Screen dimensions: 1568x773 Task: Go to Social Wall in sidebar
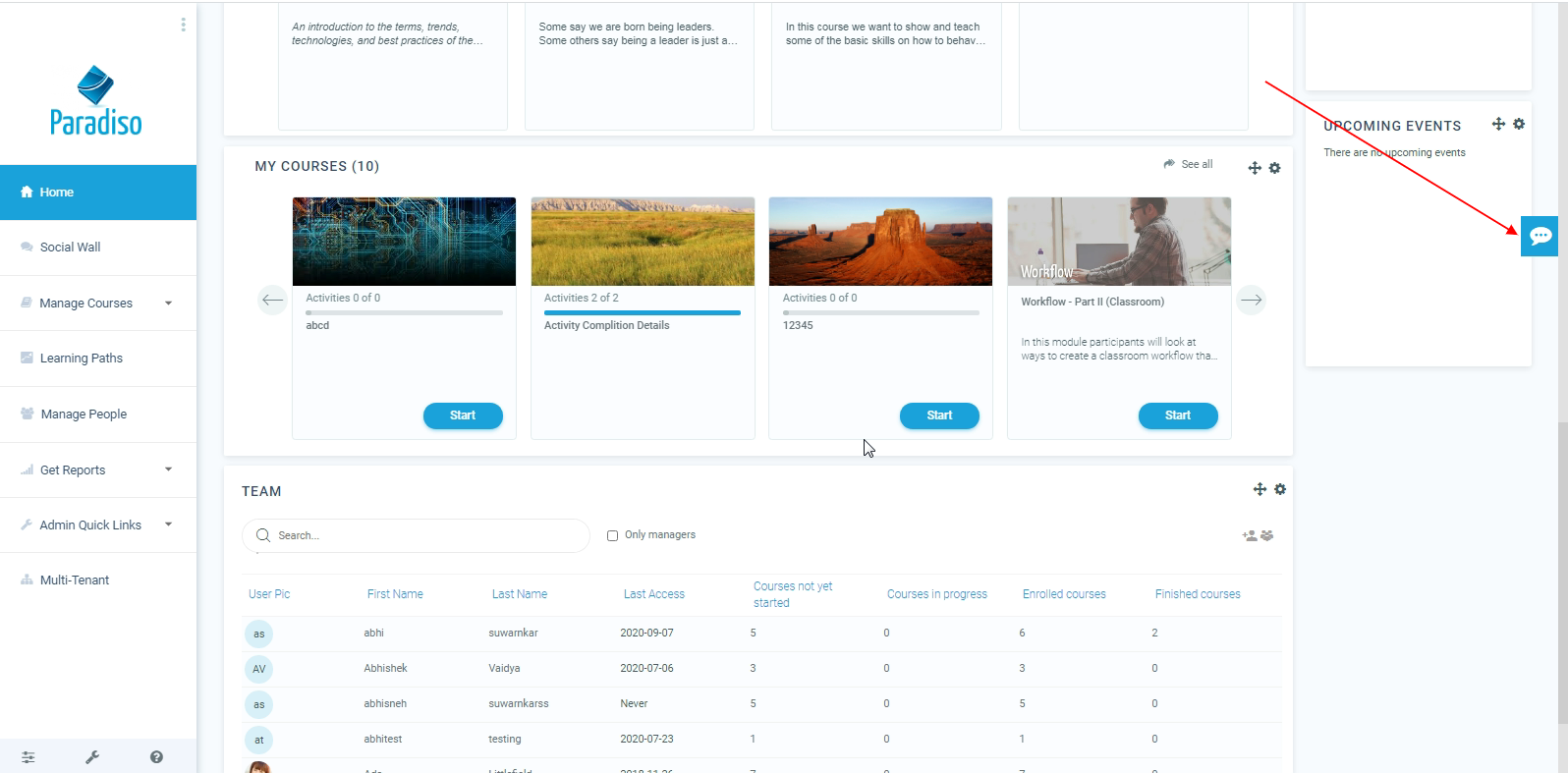point(70,248)
